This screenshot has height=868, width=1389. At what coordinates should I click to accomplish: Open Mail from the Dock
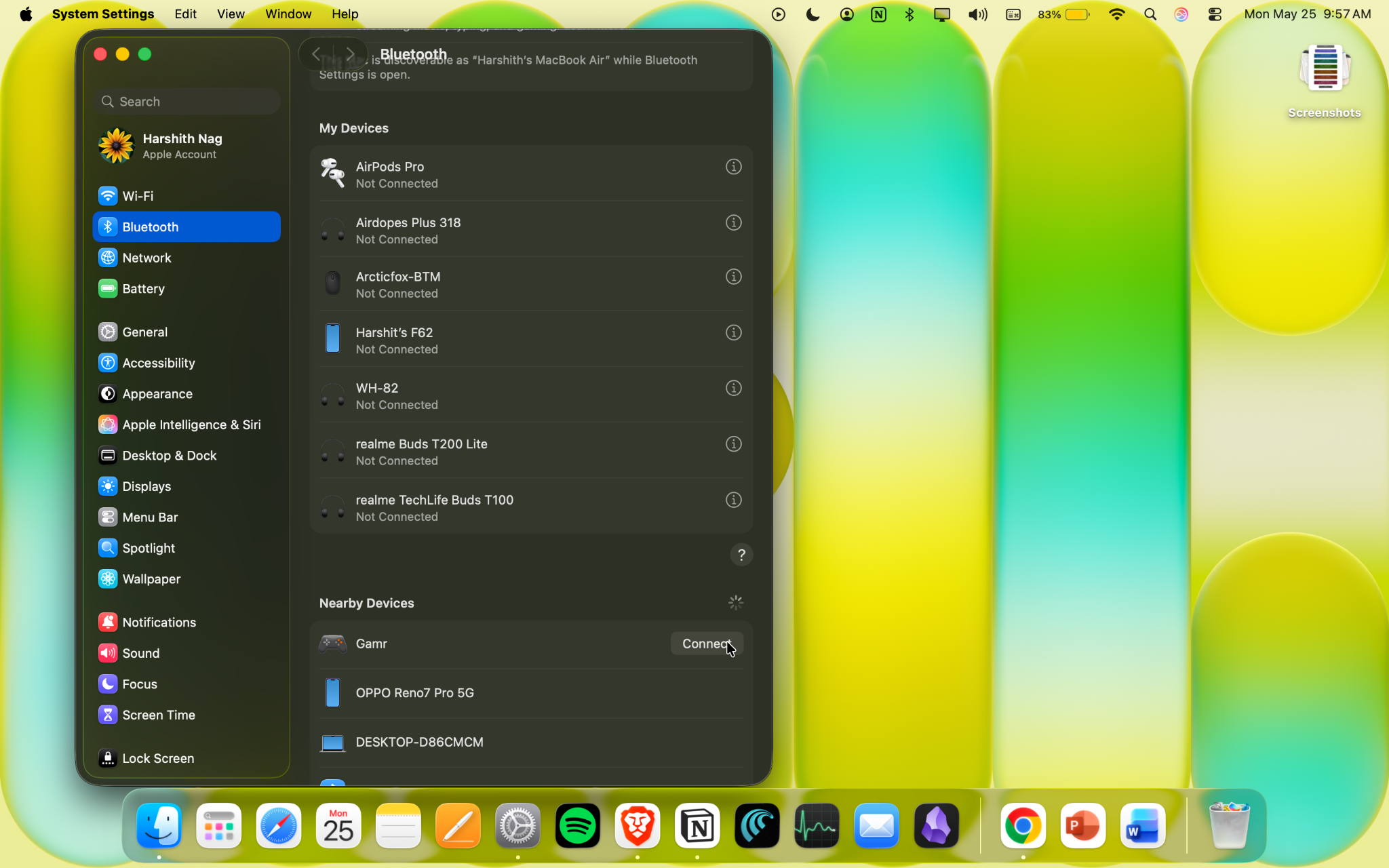876,826
